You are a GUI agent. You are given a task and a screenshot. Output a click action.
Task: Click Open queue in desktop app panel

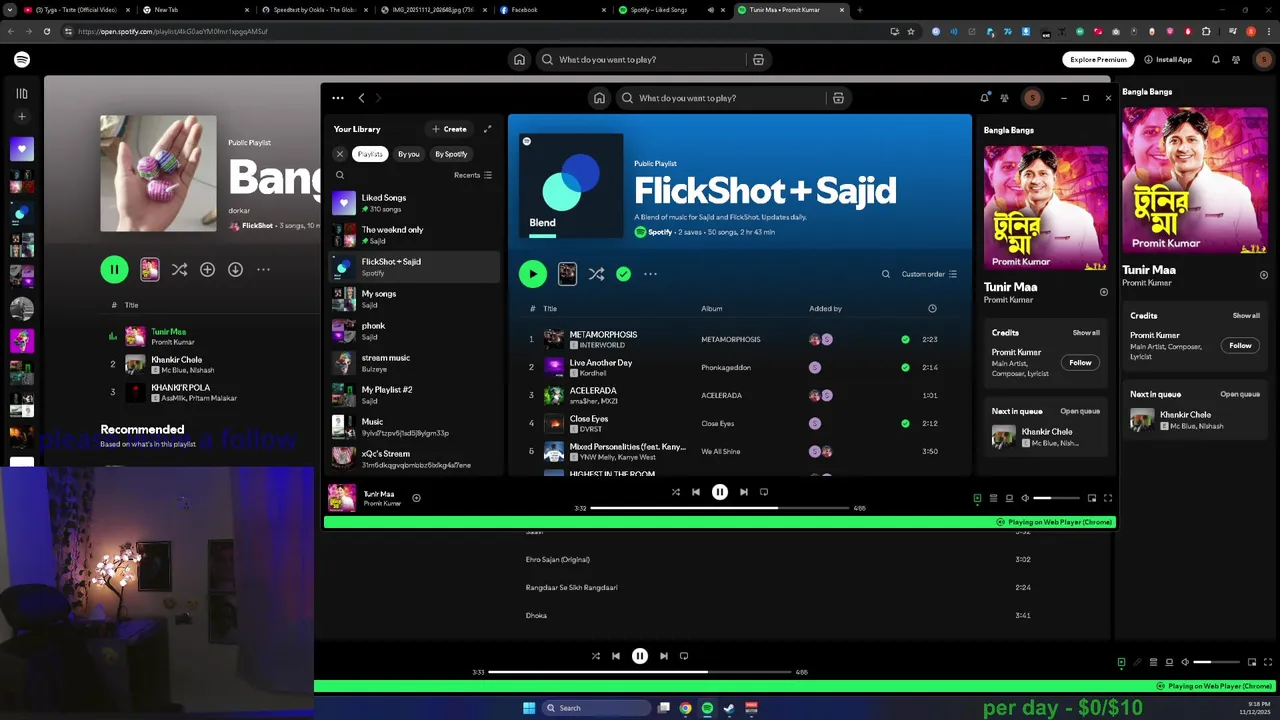click(x=1080, y=411)
